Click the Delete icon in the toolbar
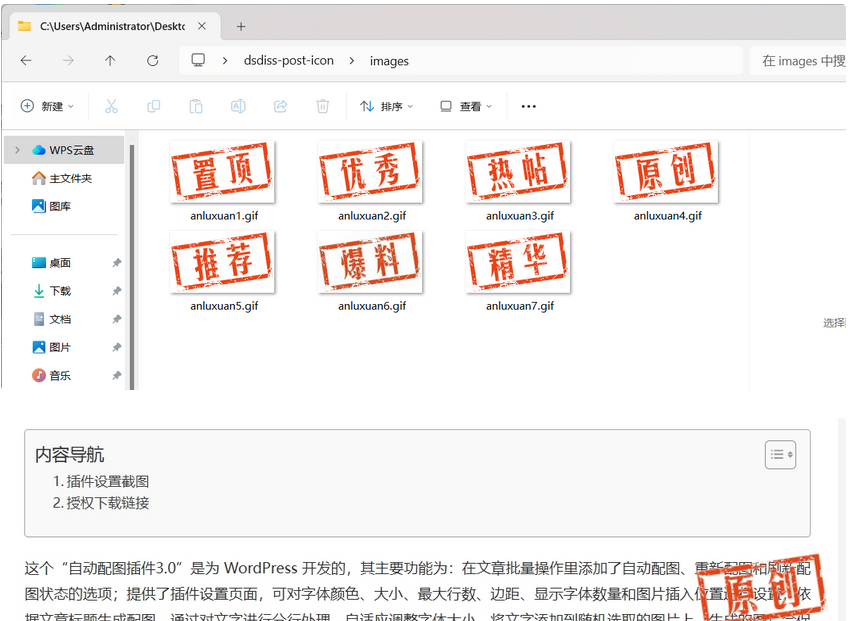855x621 pixels. [322, 106]
